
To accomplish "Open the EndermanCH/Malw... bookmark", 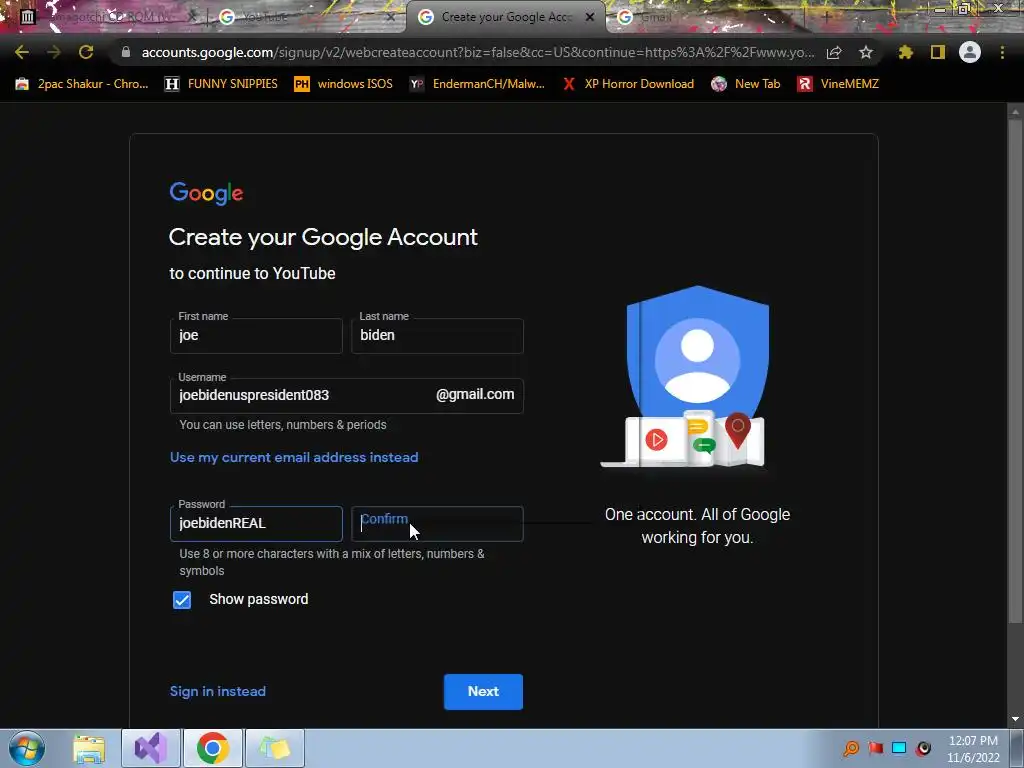I will [x=477, y=84].
